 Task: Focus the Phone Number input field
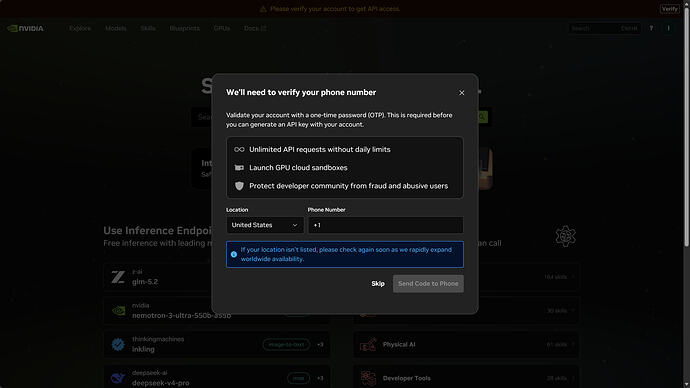pos(385,225)
